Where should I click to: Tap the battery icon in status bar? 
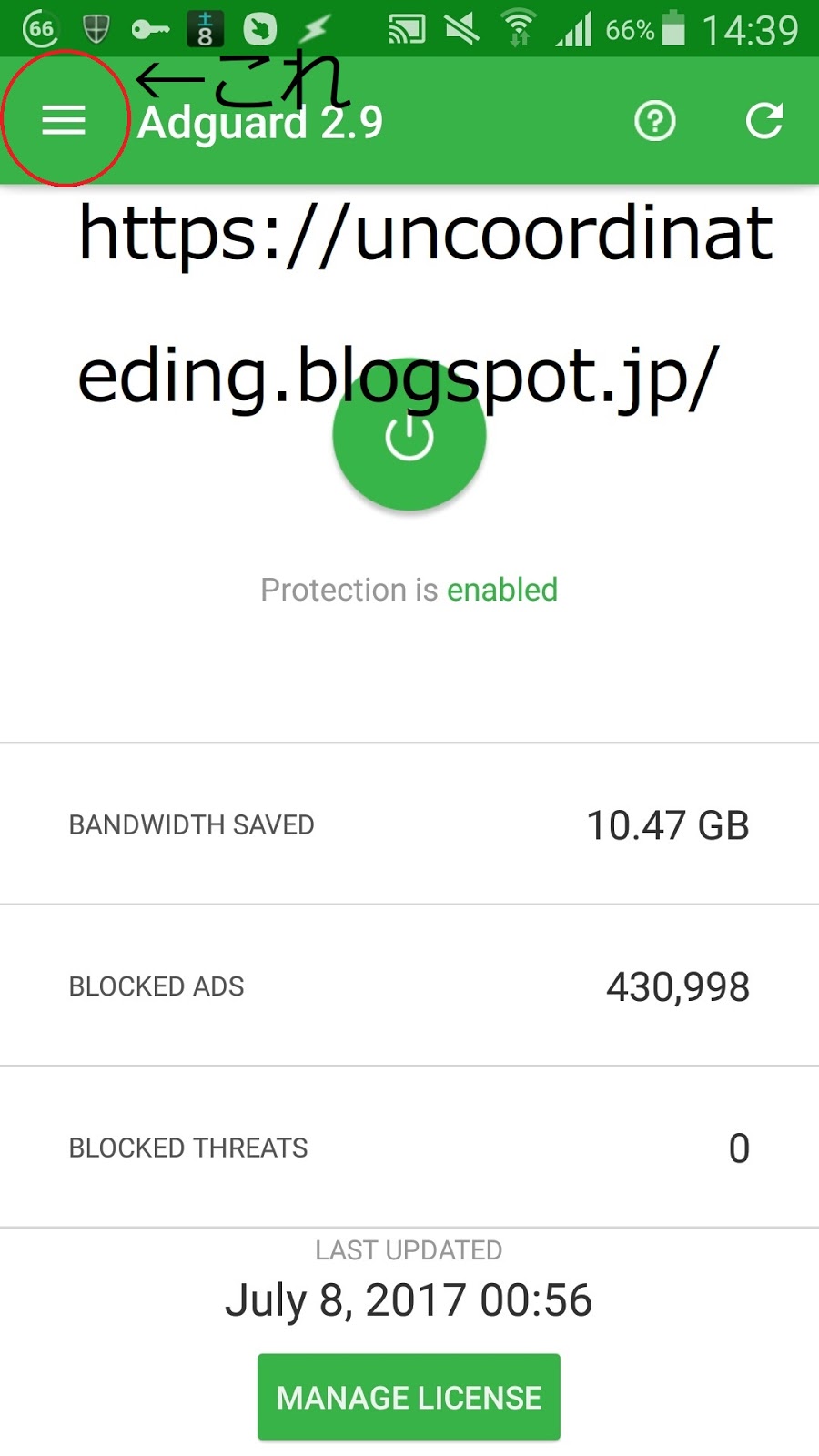click(x=673, y=28)
